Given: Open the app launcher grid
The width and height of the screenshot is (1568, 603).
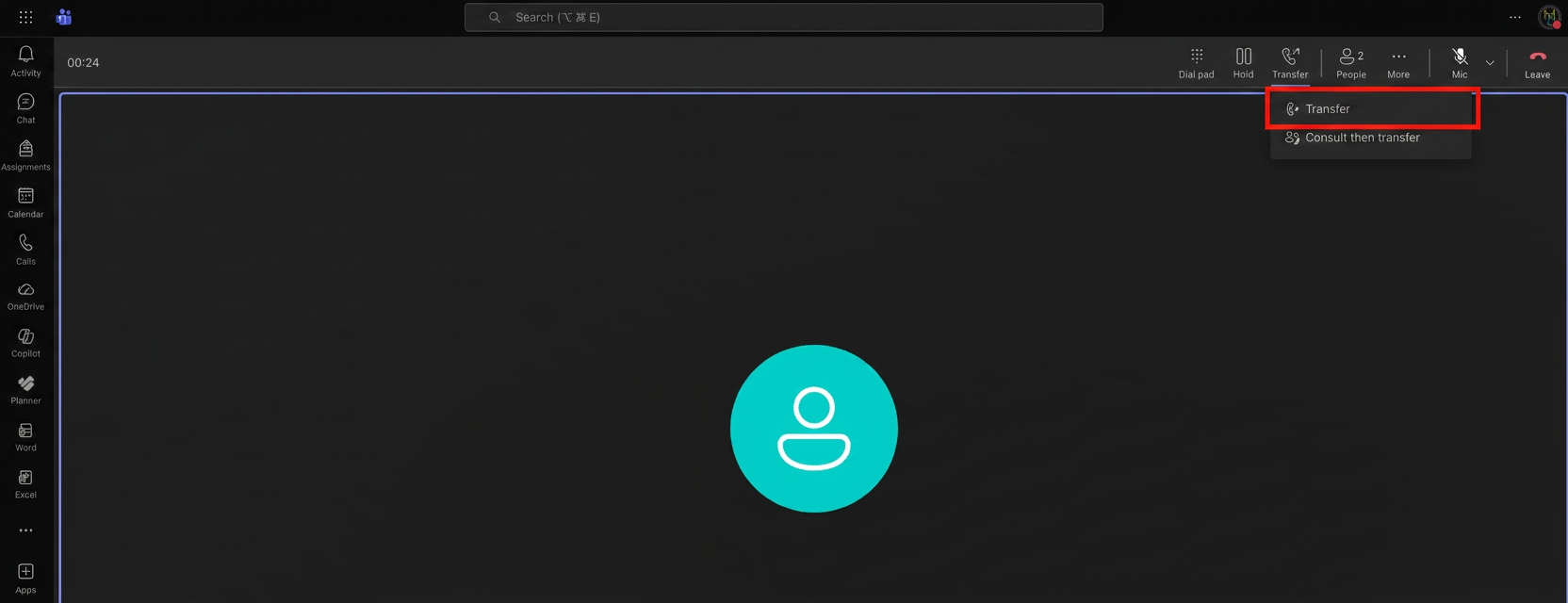Looking at the screenshot, I should [25, 17].
